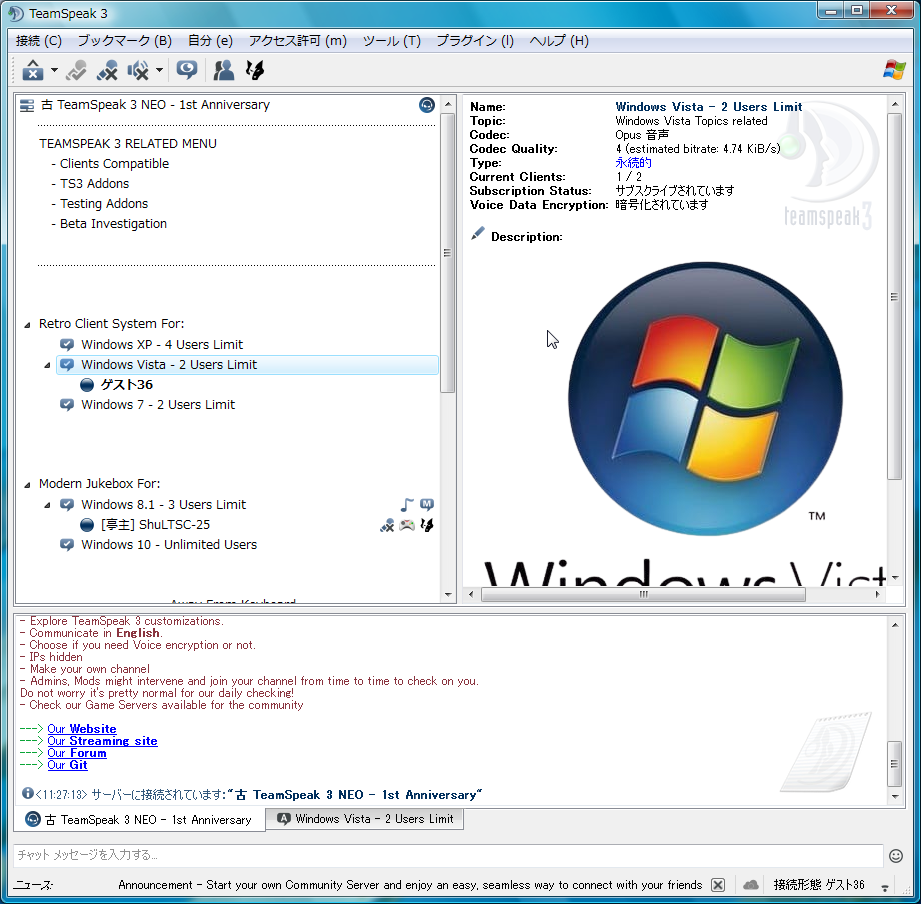Image resolution: width=921 pixels, height=904 pixels.
Task: Click the wolf group icon on ShuLTSC-25 row
Action: tap(427, 525)
